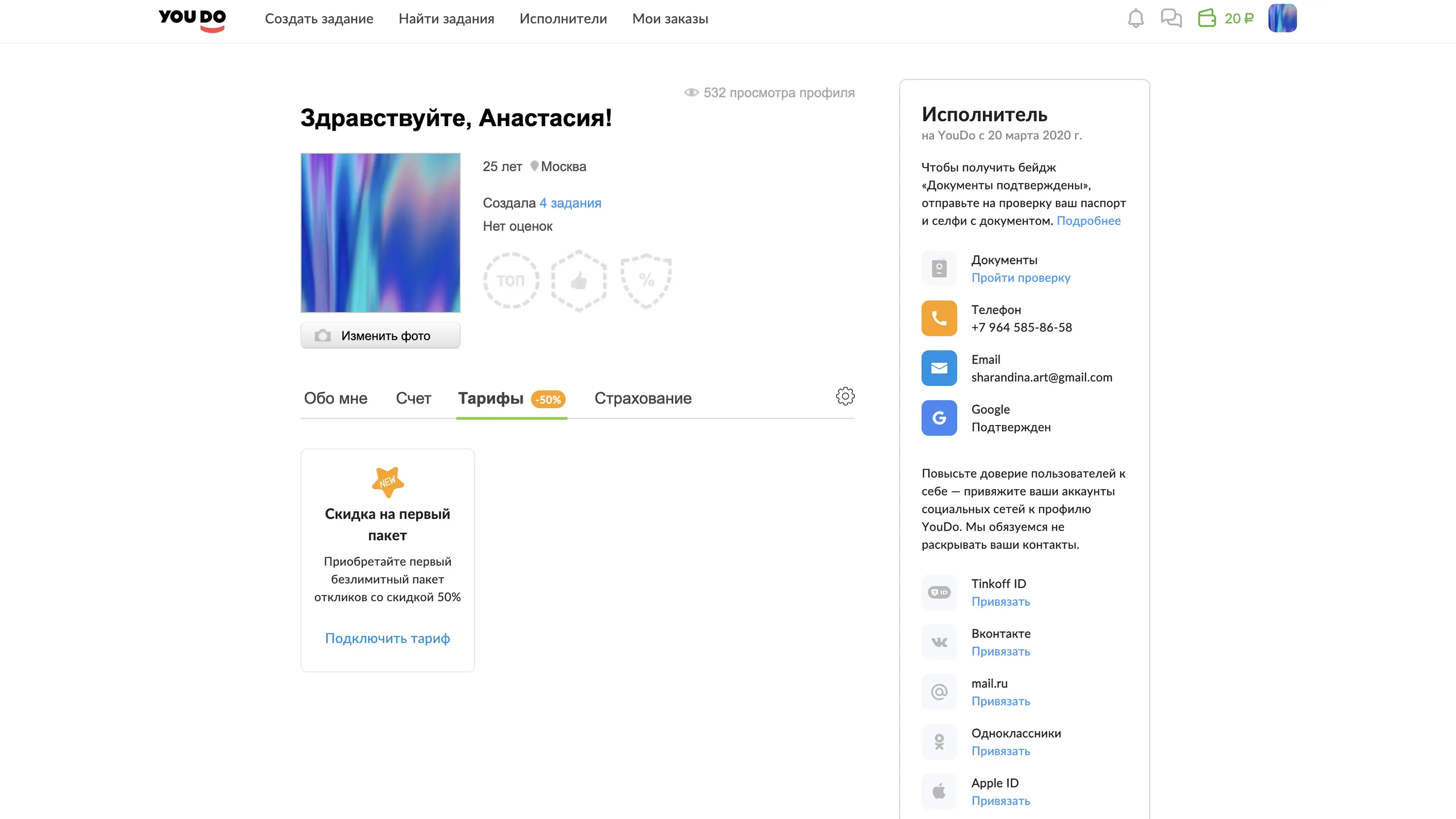Open user avatar menu in header

pyautogui.click(x=1282, y=19)
